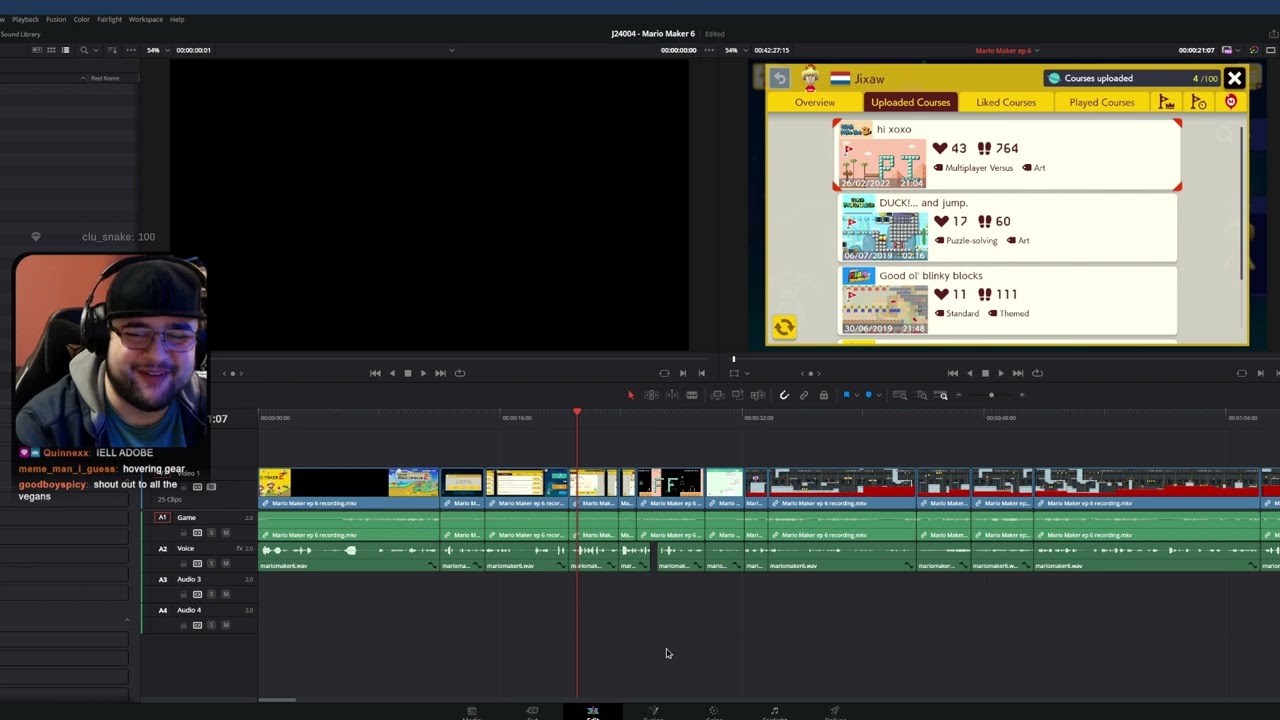
Task: Click the timeline horizontal scrollbar
Action: [278, 700]
